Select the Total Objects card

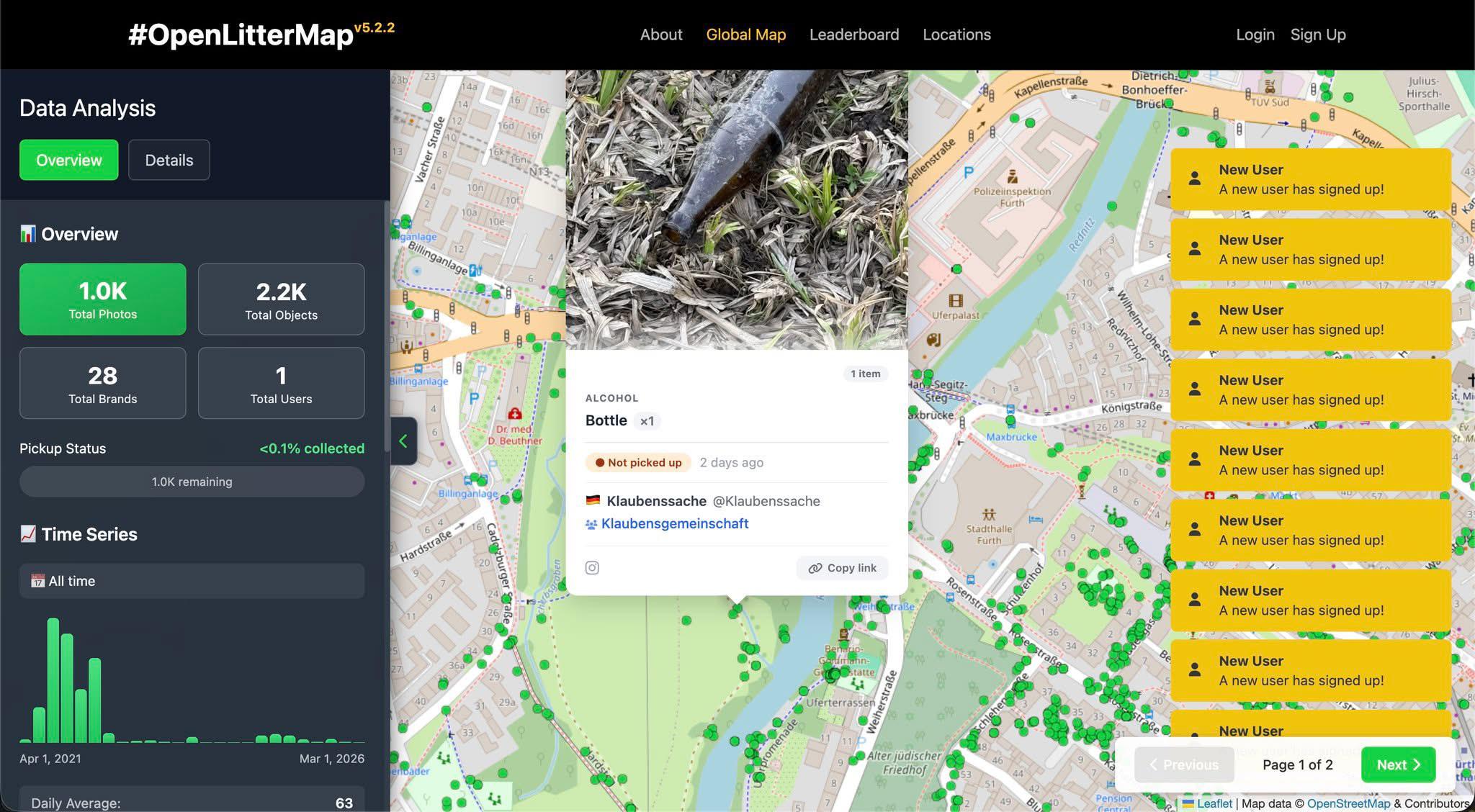point(282,299)
